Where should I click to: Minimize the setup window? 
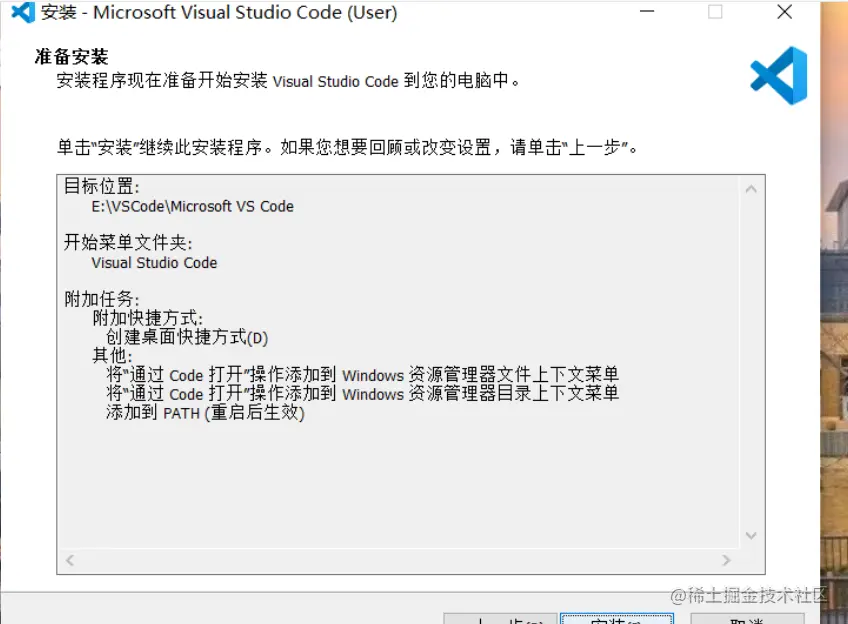647,11
